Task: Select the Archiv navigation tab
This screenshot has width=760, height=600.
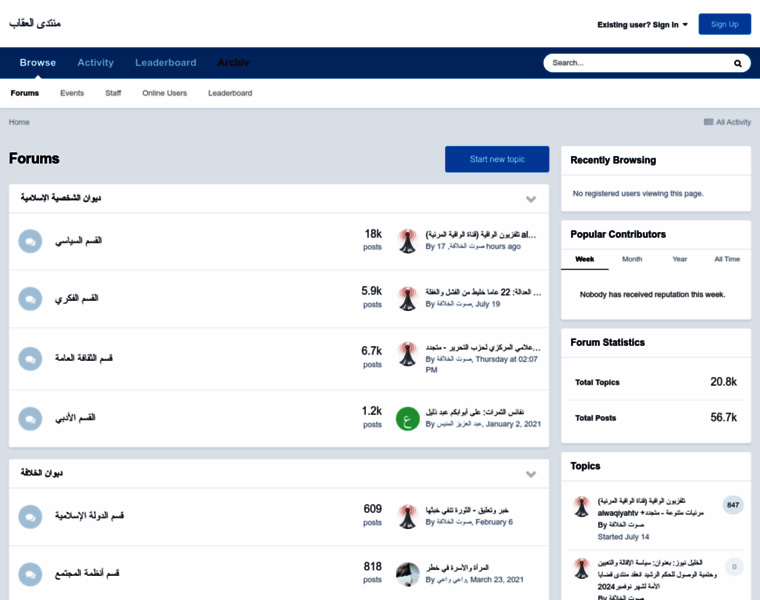Action: click(233, 63)
